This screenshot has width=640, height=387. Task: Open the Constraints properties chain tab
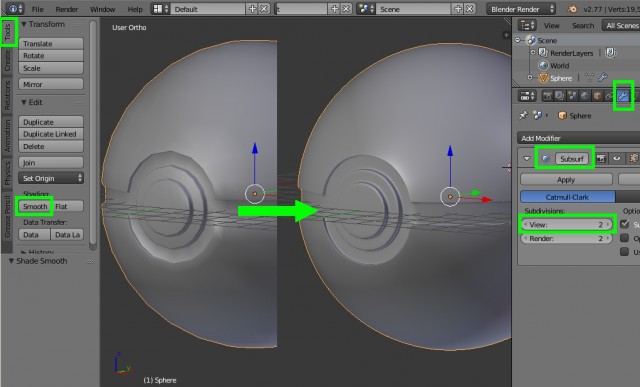coord(610,96)
